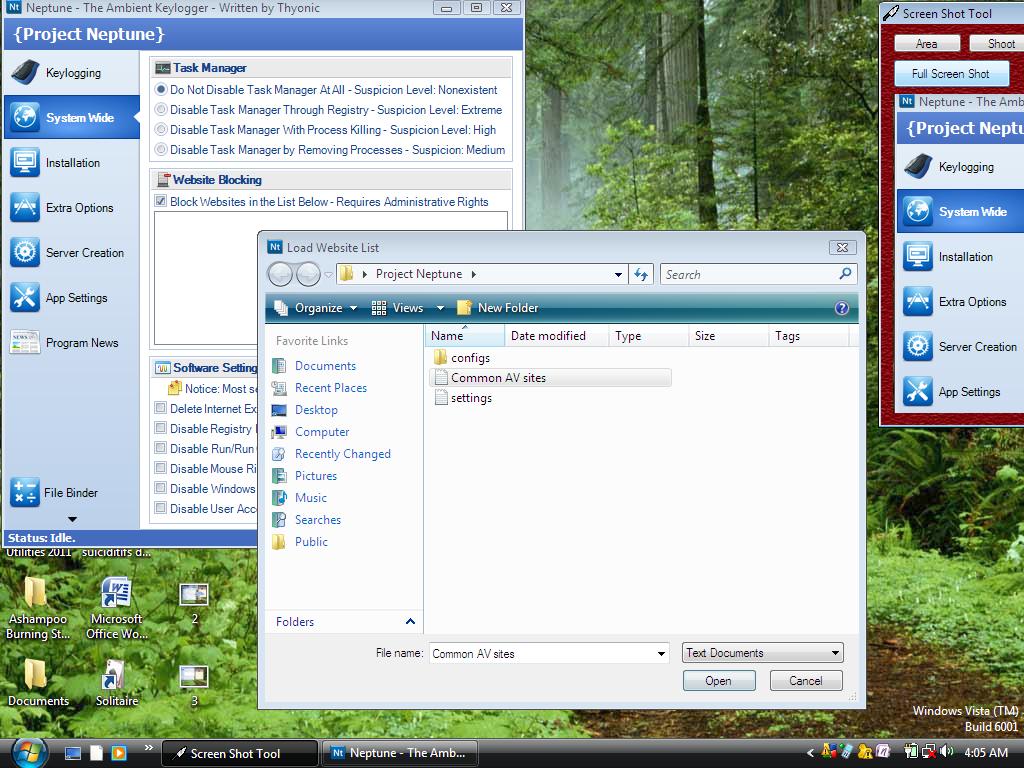The width and height of the screenshot is (1024, 768).
Task: Toggle Delete Internet Explorer checkbox
Action: point(160,408)
